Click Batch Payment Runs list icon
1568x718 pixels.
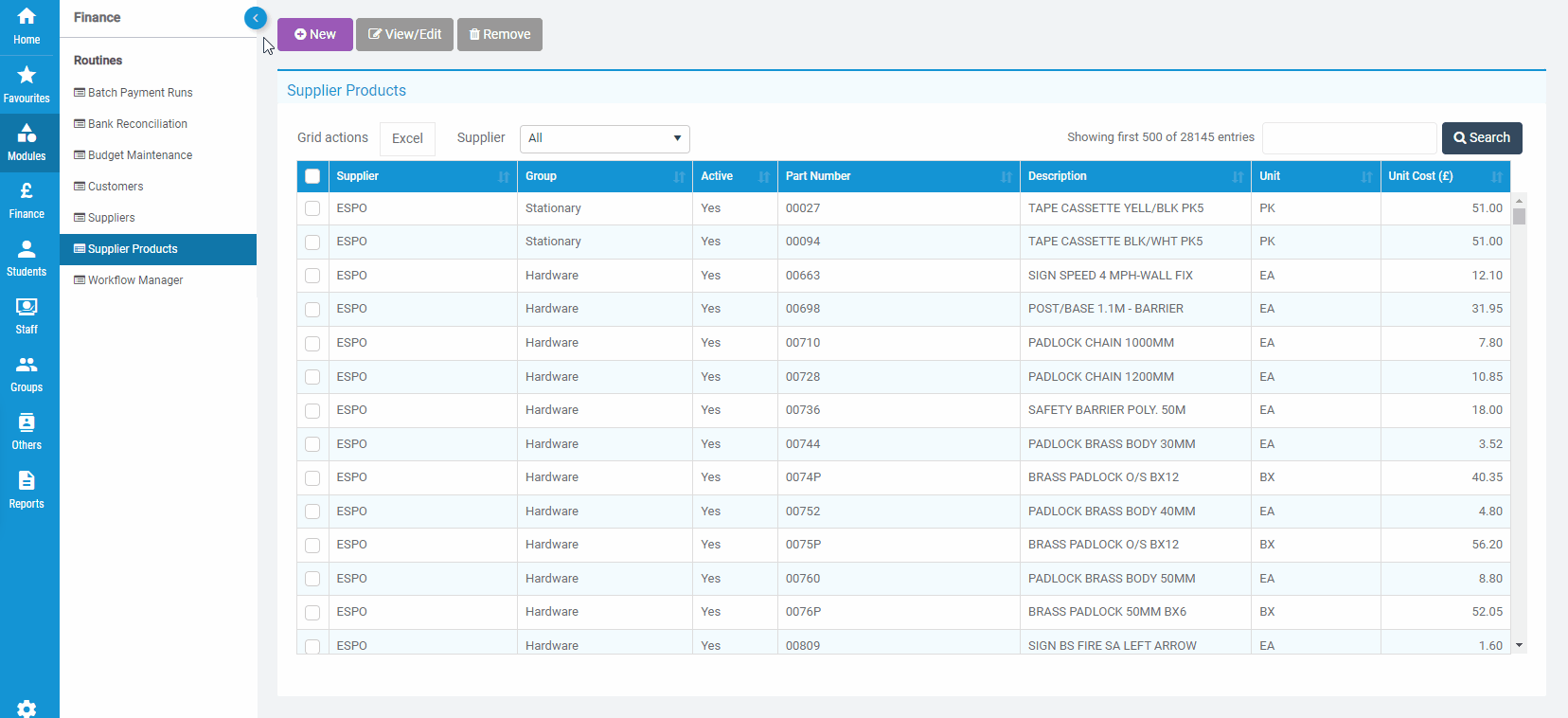tap(80, 93)
